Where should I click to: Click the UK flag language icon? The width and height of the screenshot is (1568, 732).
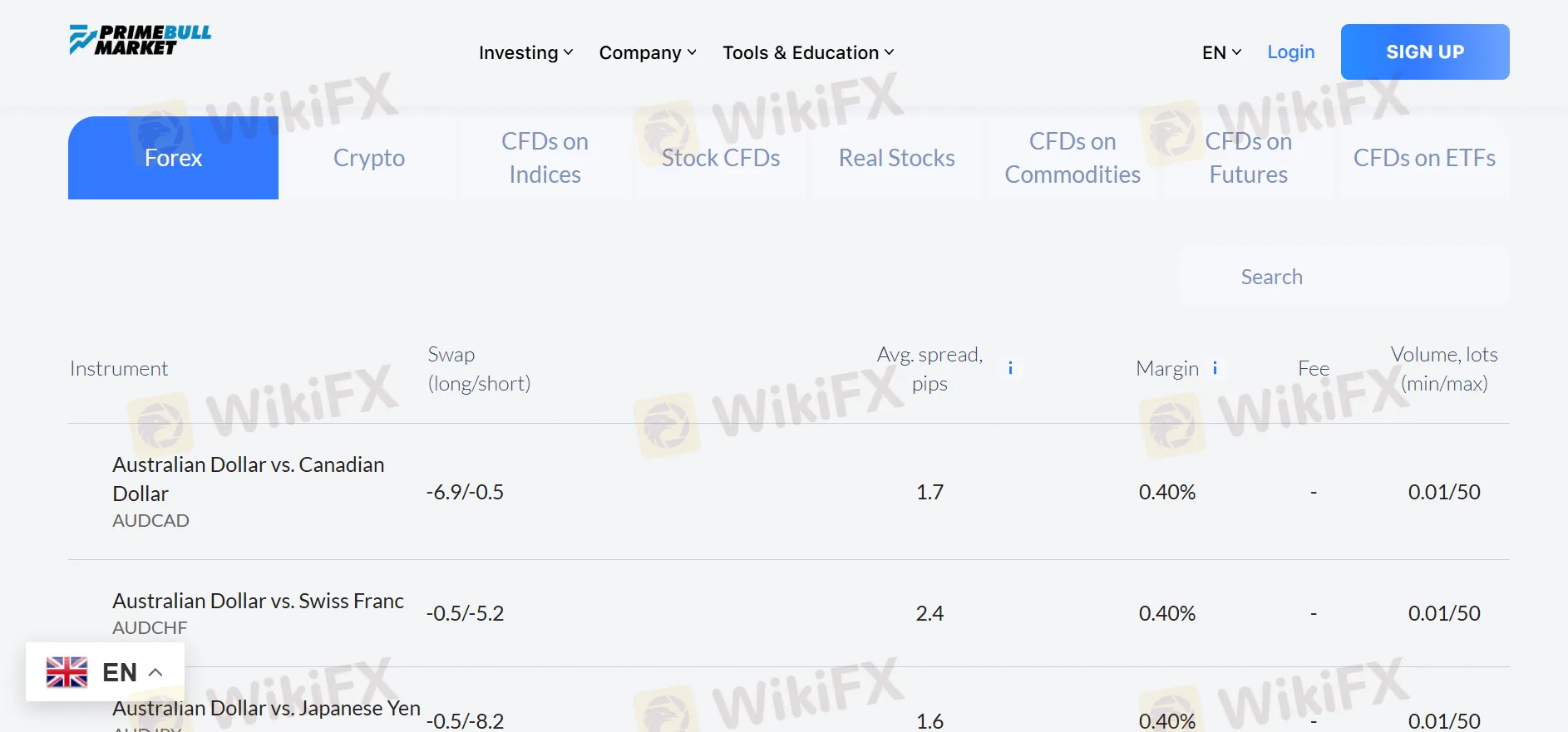[x=67, y=672]
